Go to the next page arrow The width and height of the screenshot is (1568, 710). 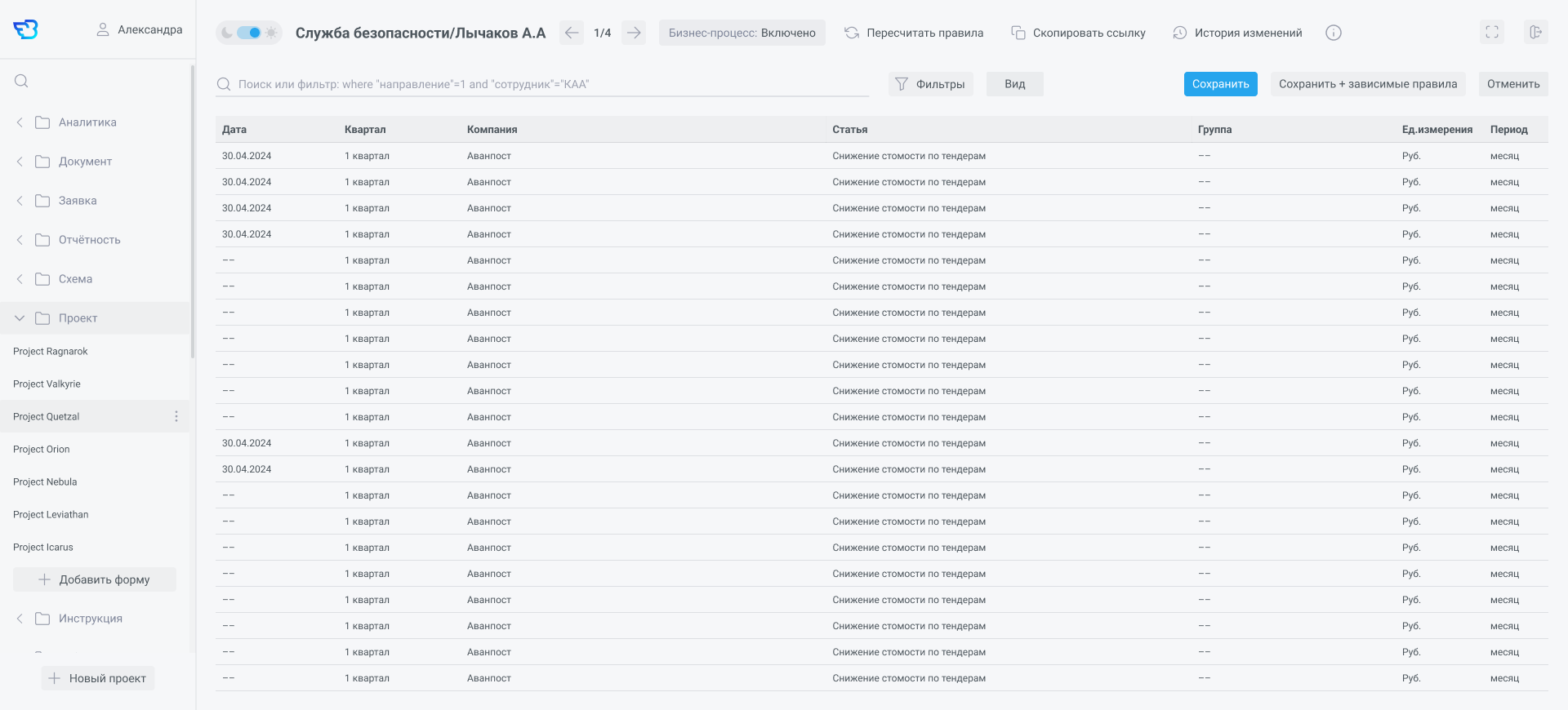coord(634,33)
